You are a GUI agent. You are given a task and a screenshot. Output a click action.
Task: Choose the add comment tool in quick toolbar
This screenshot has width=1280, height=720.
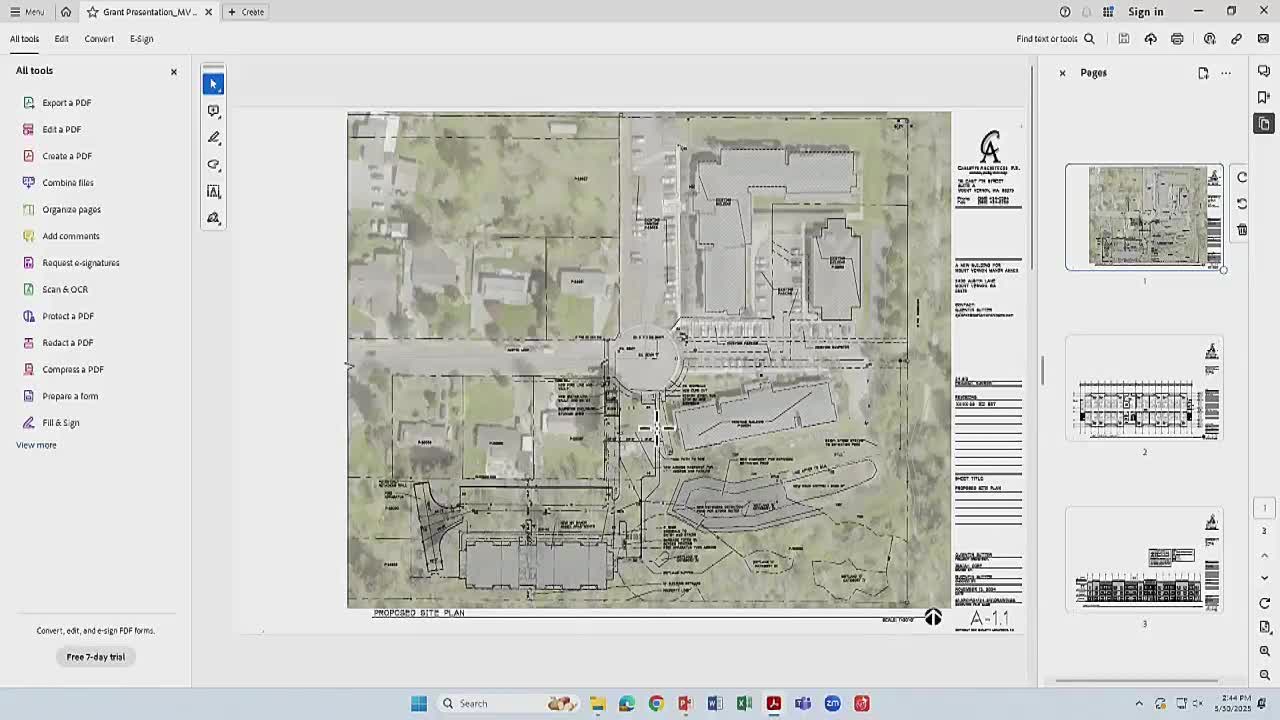click(213, 111)
